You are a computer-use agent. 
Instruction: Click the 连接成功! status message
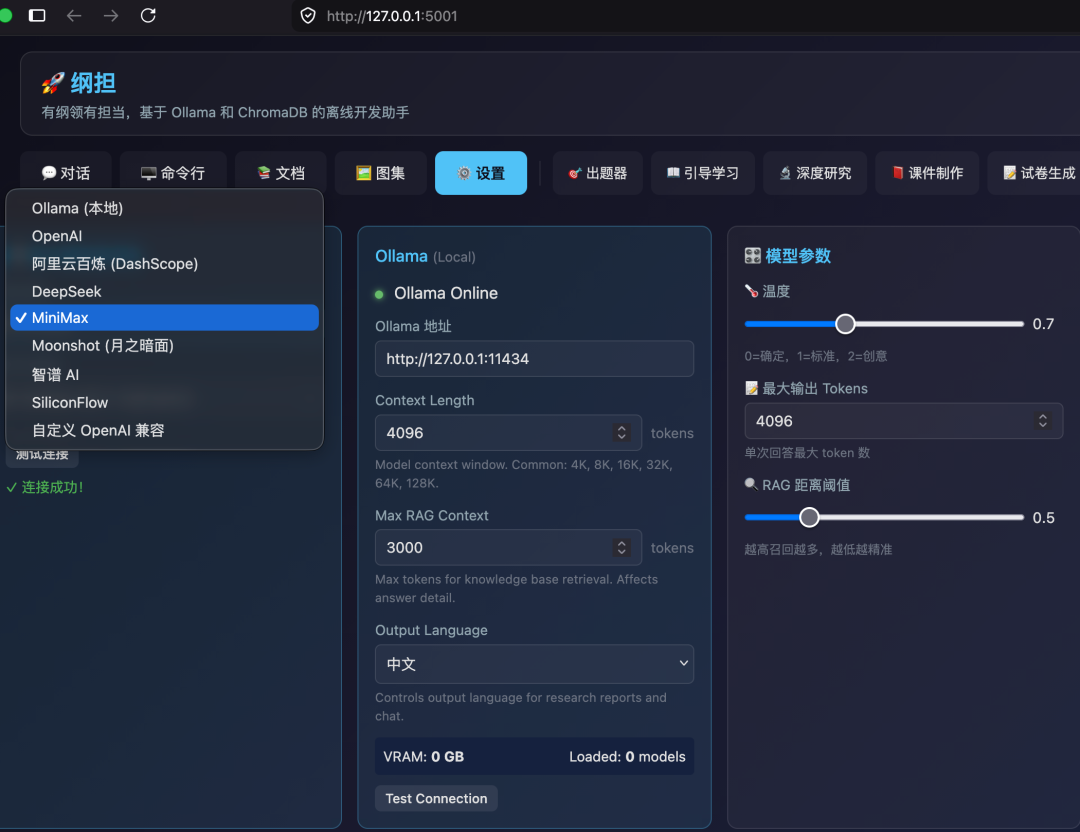point(45,488)
